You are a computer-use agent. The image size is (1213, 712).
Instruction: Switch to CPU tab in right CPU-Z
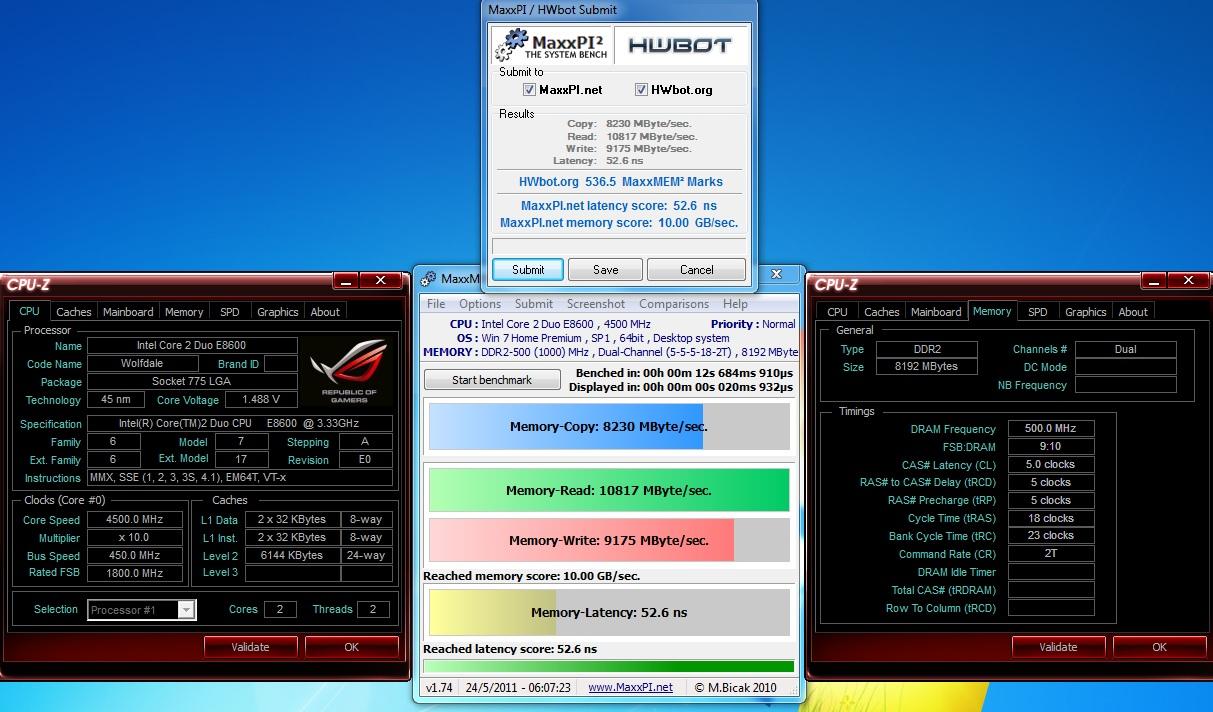click(x=838, y=312)
